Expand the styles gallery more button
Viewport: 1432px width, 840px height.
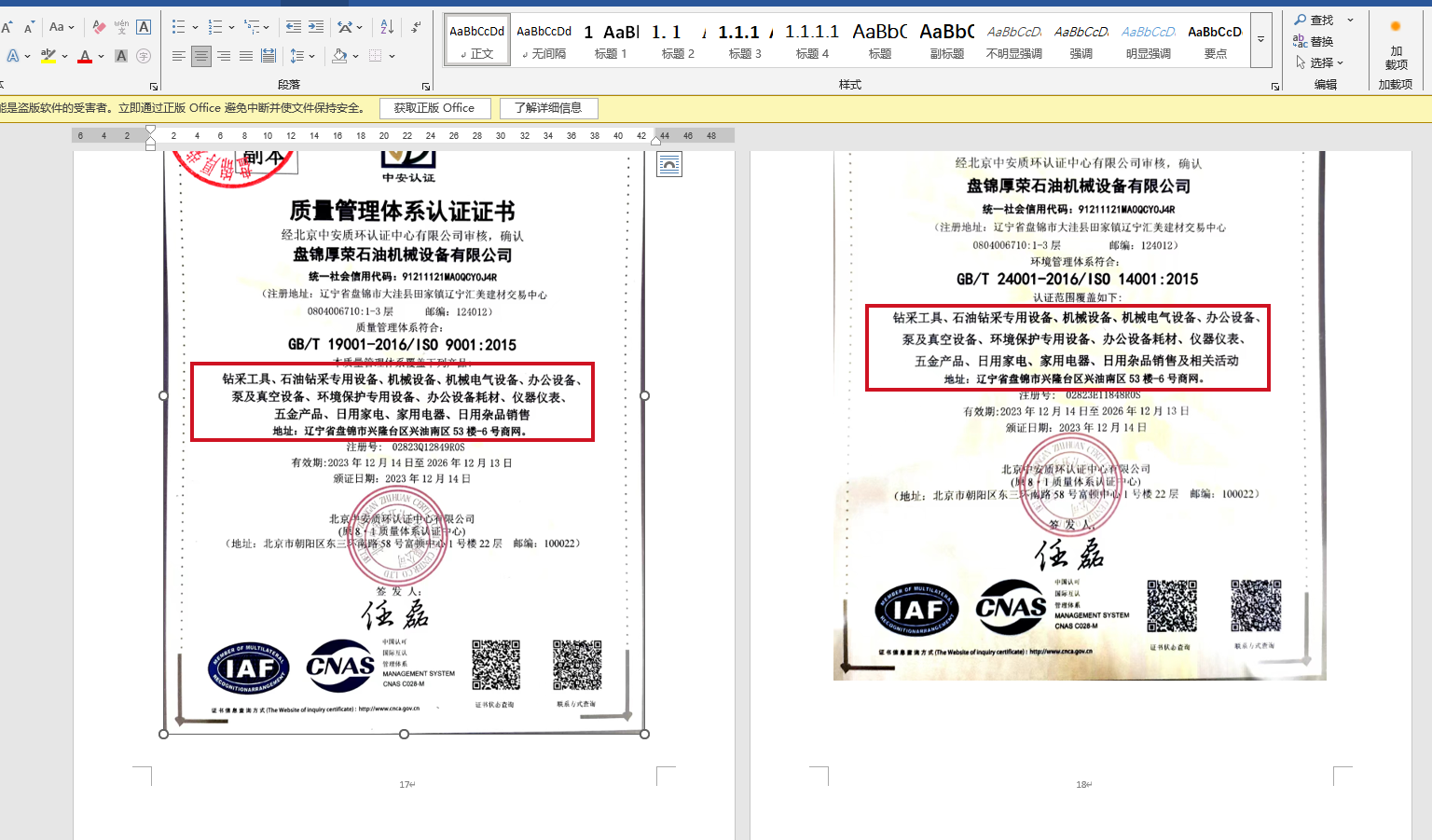[1261, 40]
